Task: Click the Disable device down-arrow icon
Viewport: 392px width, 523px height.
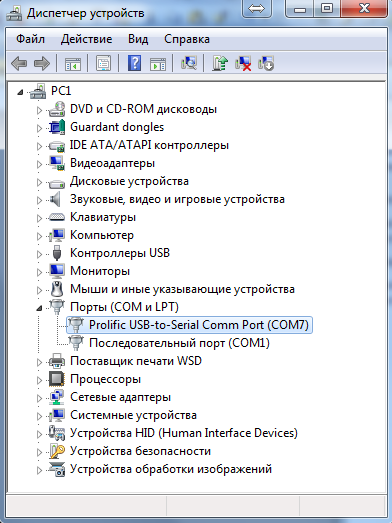Action: click(x=266, y=63)
